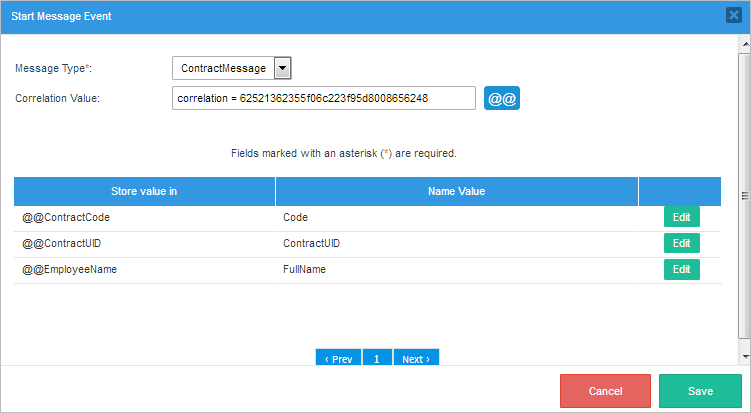This screenshot has height=413, width=751.
Task: Edit the @@ContractCode row
Action: click(681, 217)
